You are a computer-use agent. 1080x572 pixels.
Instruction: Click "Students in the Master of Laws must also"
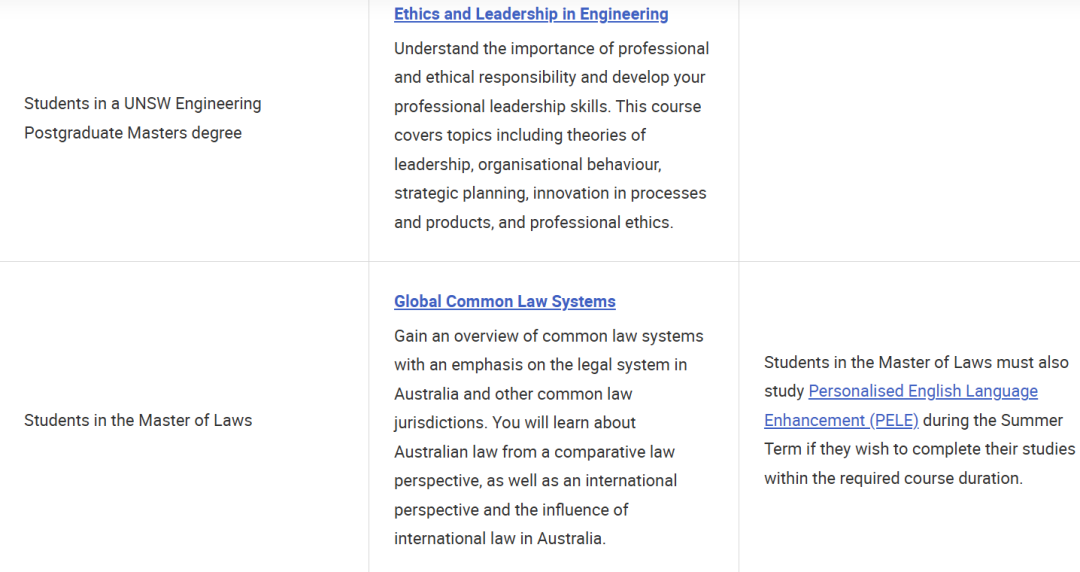916,362
